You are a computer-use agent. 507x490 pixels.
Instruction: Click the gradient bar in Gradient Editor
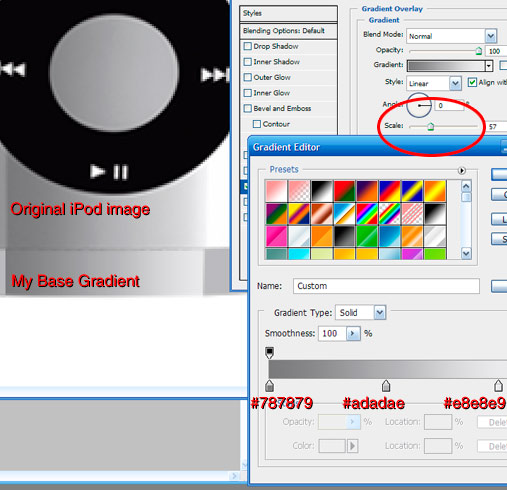388,369
